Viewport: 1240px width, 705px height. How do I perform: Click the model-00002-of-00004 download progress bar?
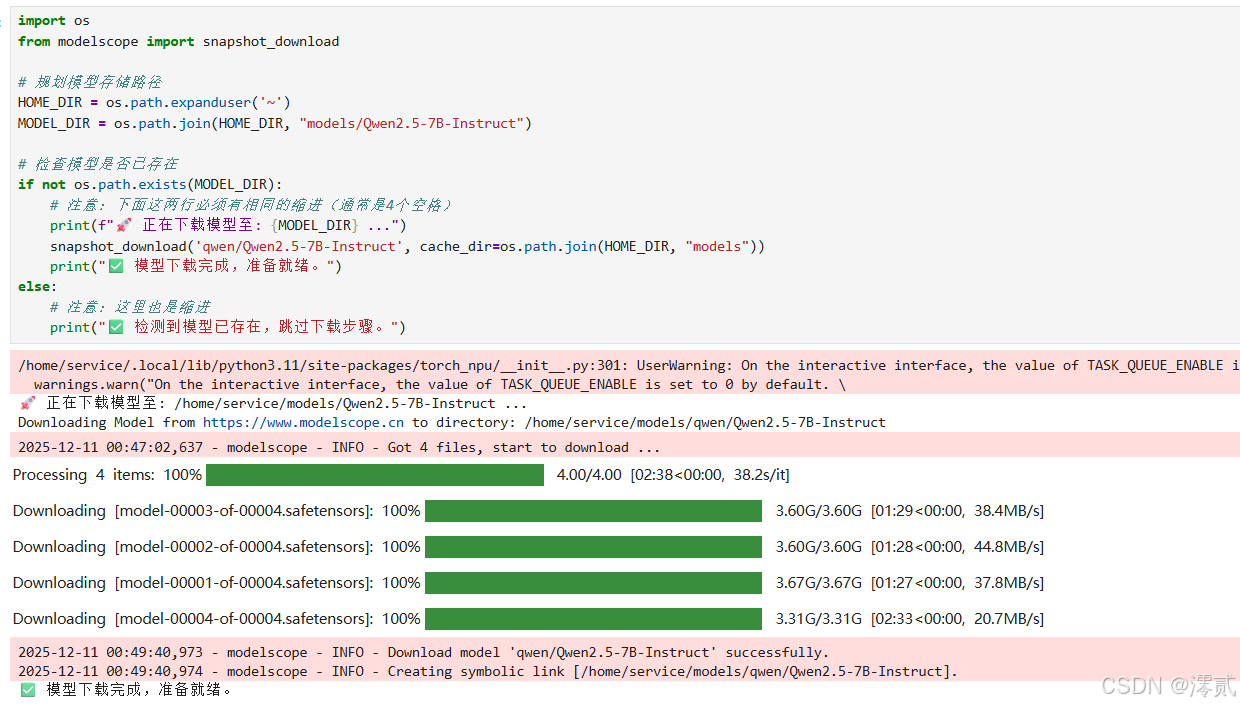pyautogui.click(x=593, y=546)
